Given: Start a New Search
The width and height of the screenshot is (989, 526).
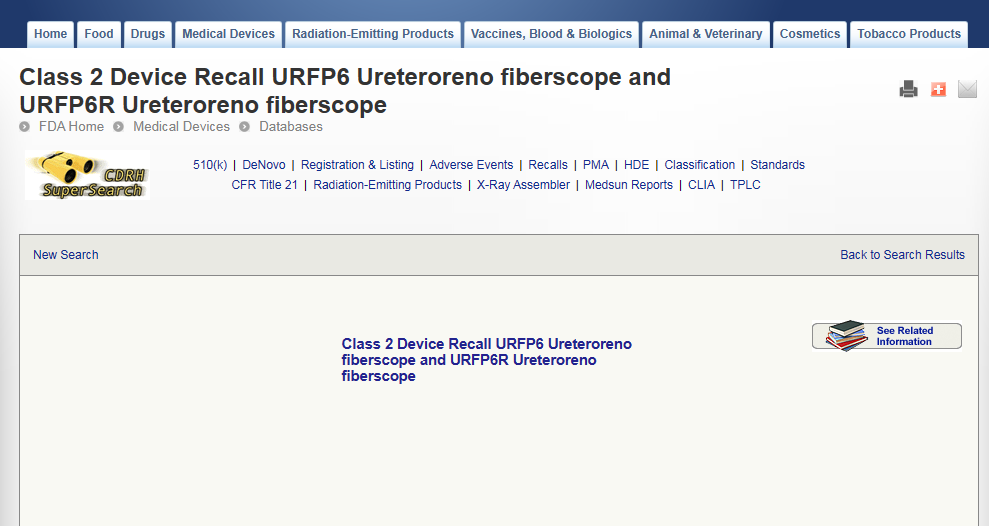Looking at the screenshot, I should click(66, 255).
